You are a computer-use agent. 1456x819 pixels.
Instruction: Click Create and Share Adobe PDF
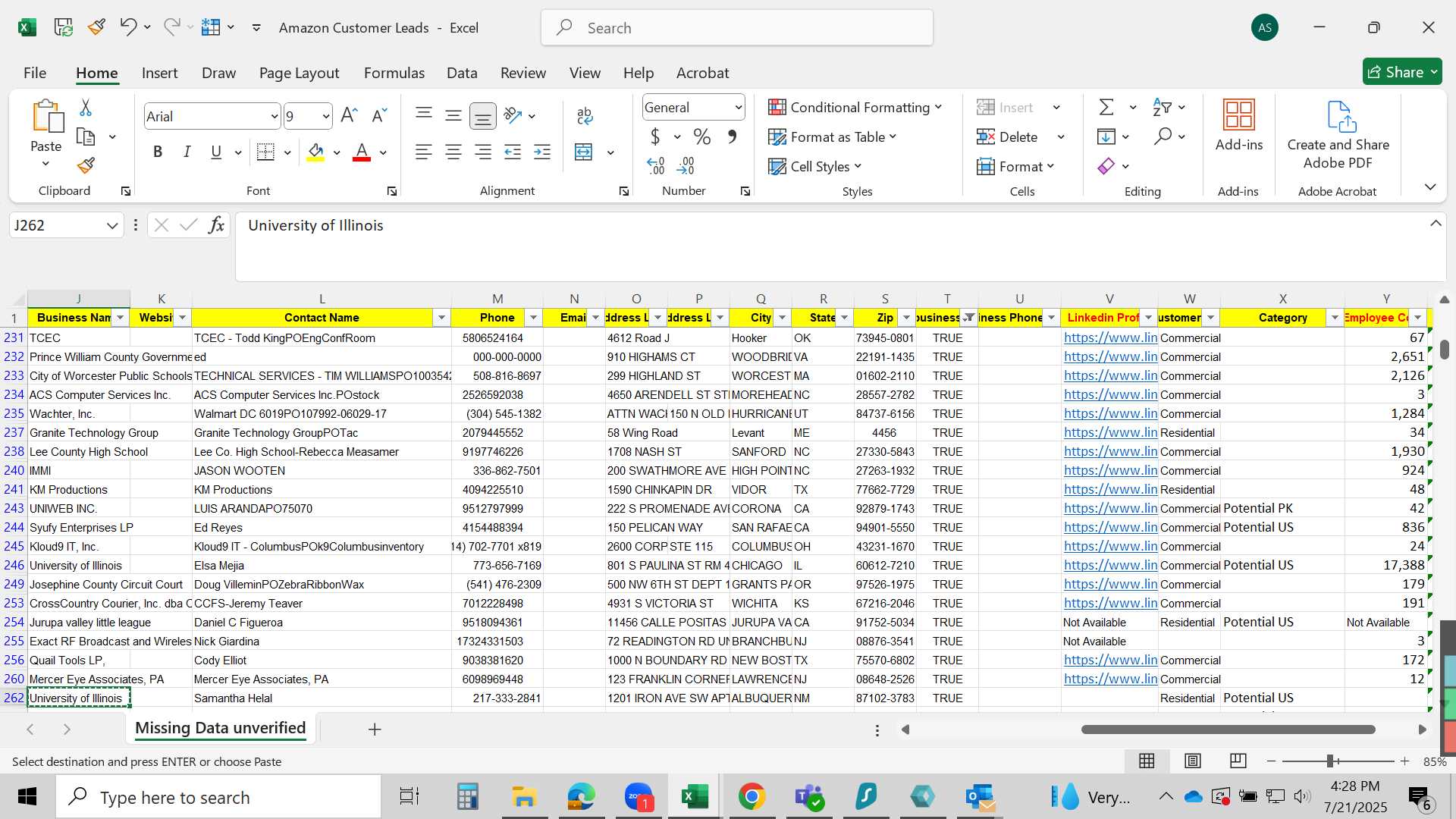pyautogui.click(x=1338, y=135)
